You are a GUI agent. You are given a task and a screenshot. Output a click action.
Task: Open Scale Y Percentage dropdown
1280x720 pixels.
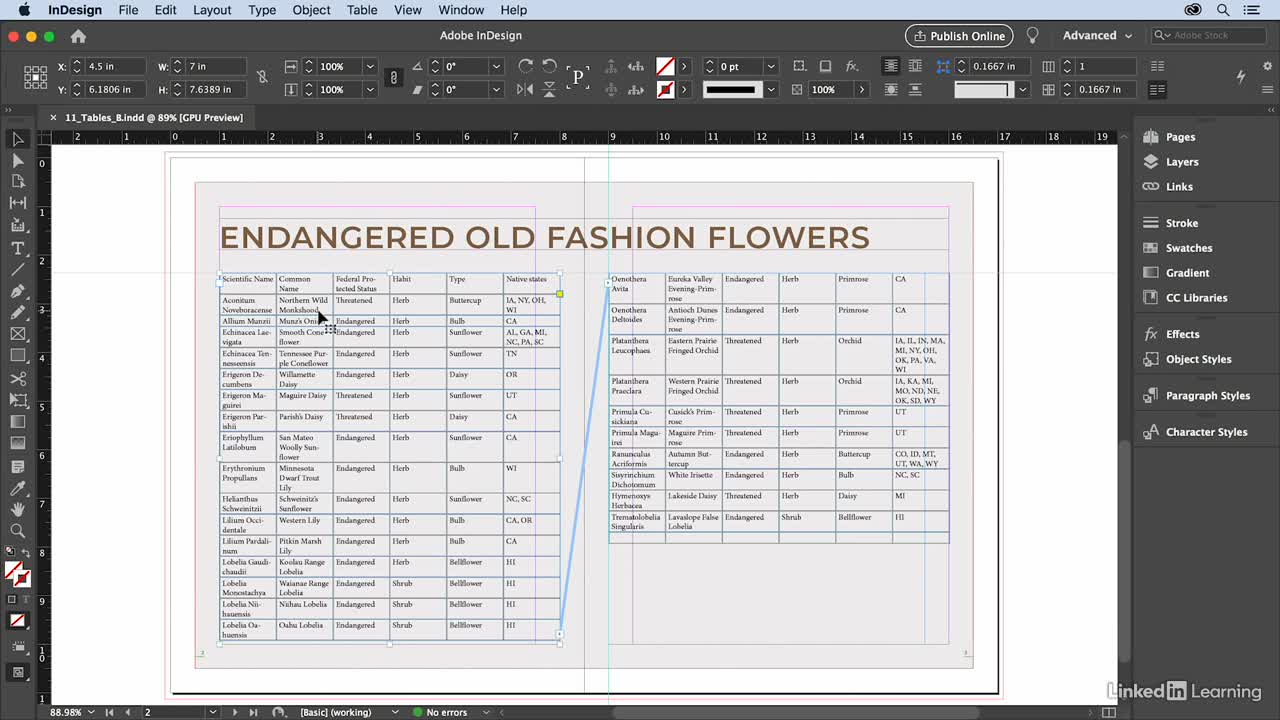[x=370, y=89]
